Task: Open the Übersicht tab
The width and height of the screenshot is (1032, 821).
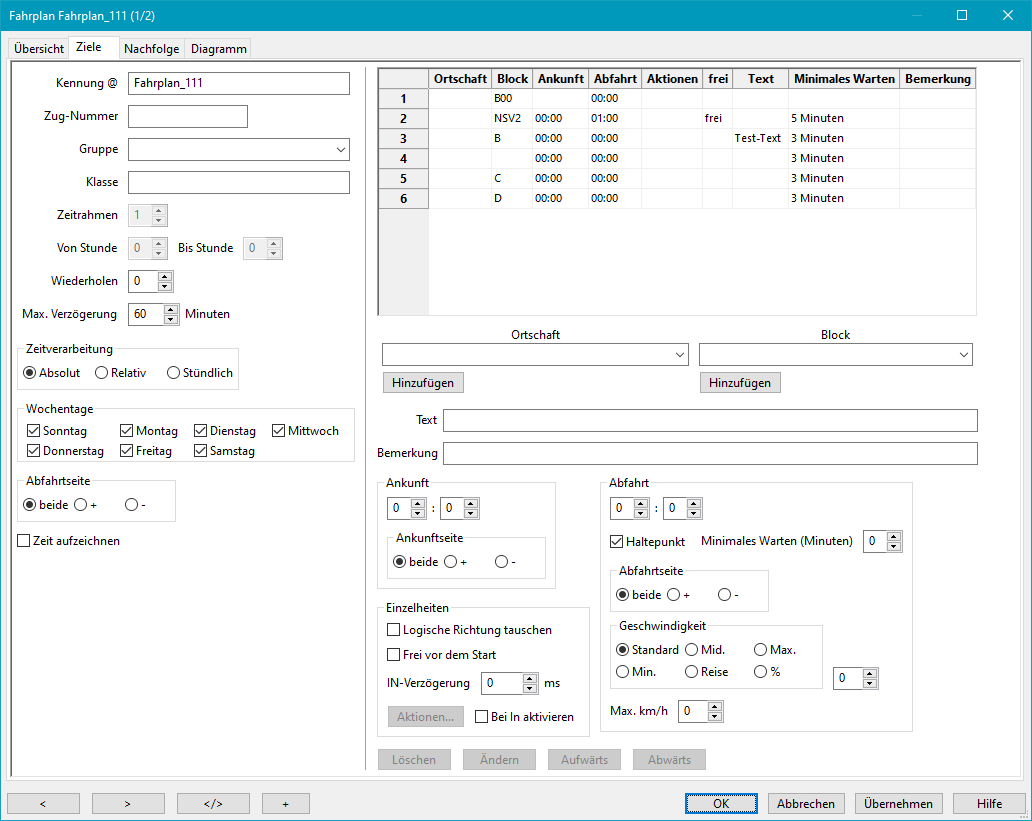Action: click(39, 49)
